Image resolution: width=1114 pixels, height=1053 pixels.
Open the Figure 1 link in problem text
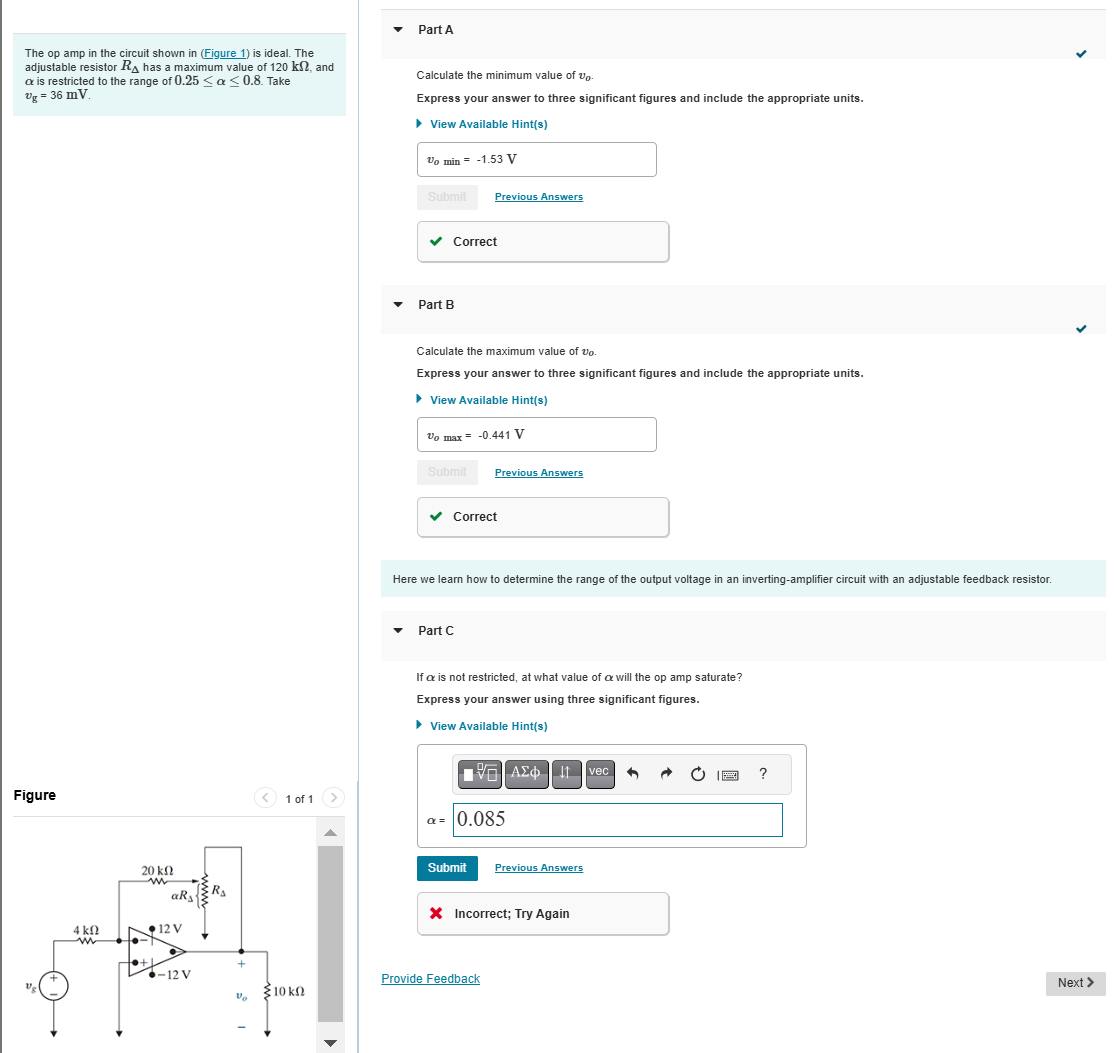[x=225, y=53]
